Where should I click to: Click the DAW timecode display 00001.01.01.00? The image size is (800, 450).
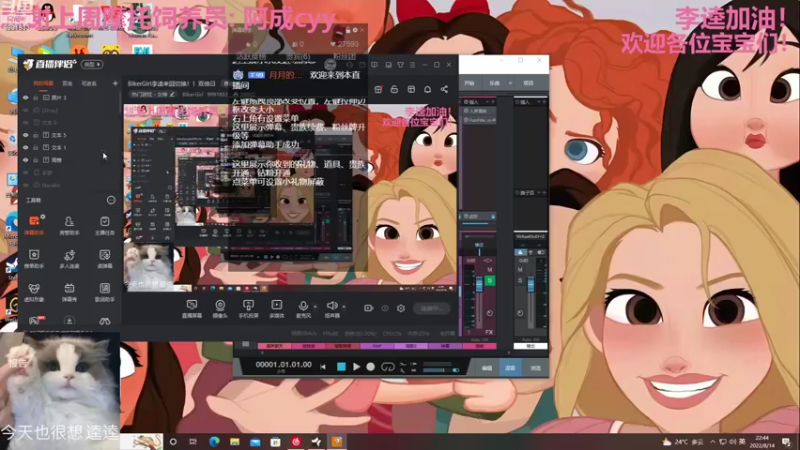[283, 365]
